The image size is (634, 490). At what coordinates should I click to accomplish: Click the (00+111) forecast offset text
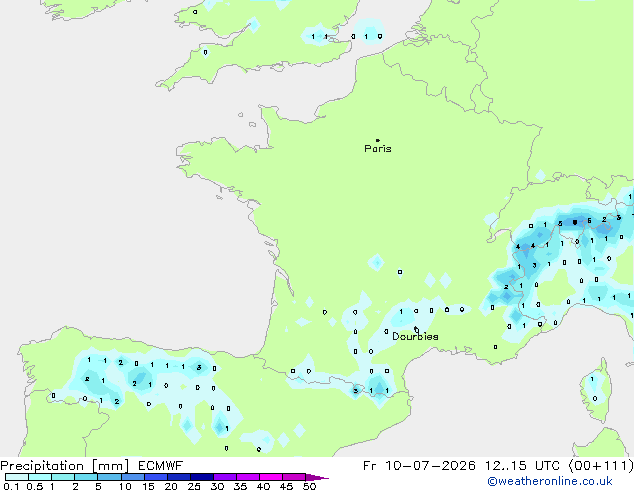click(x=601, y=466)
